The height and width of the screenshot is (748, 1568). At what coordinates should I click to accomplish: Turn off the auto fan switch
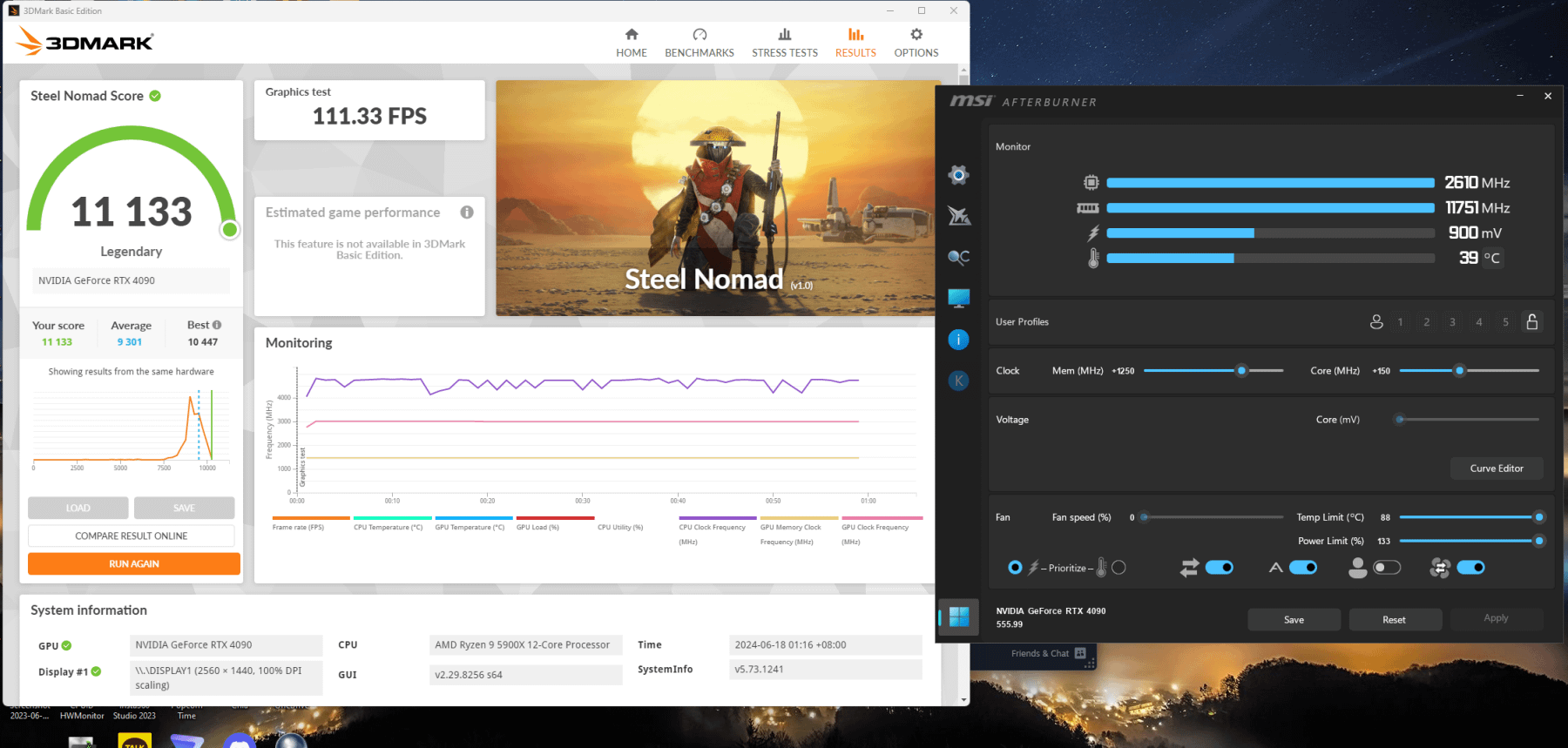click(x=1303, y=568)
